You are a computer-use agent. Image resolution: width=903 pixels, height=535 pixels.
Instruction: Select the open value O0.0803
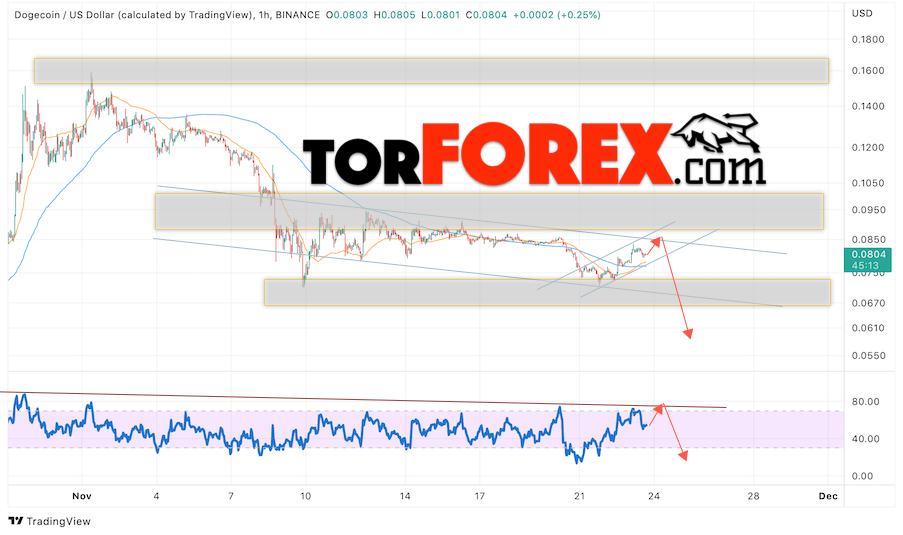347,15
